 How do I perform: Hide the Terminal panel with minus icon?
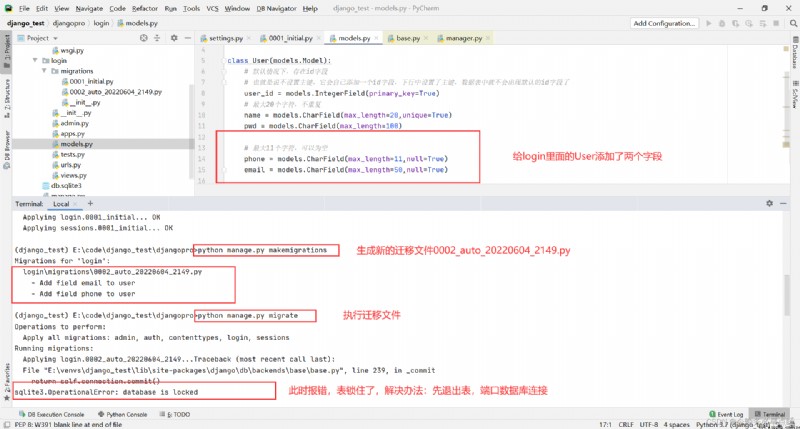click(x=783, y=203)
